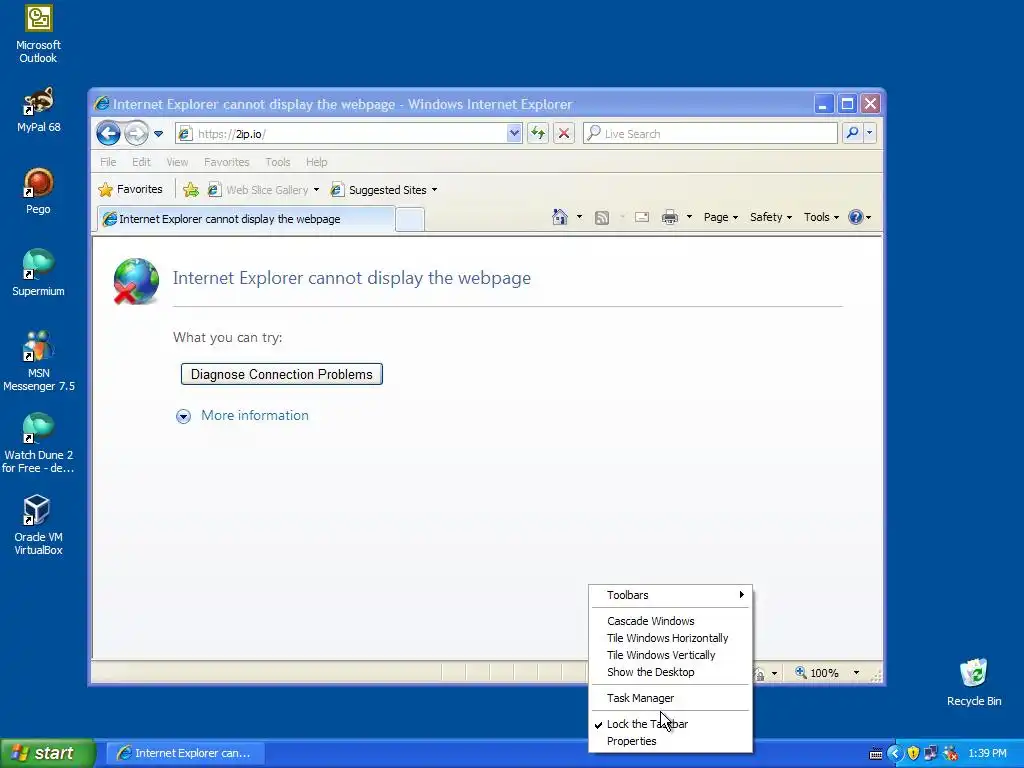The height and width of the screenshot is (768, 1024).
Task: Select MyPal 68 desktop icon
Action: click(x=39, y=110)
